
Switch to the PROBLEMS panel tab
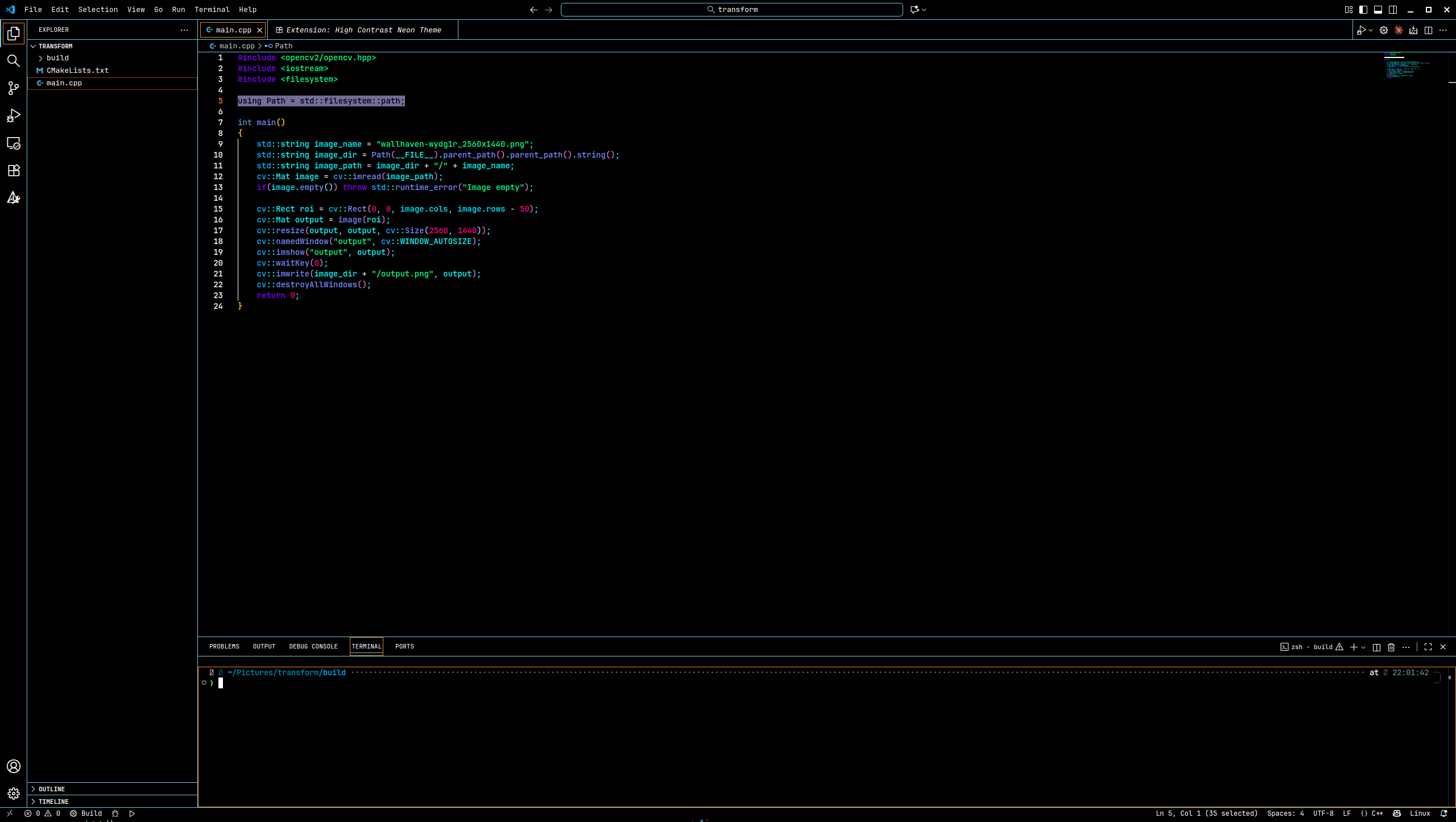point(224,646)
